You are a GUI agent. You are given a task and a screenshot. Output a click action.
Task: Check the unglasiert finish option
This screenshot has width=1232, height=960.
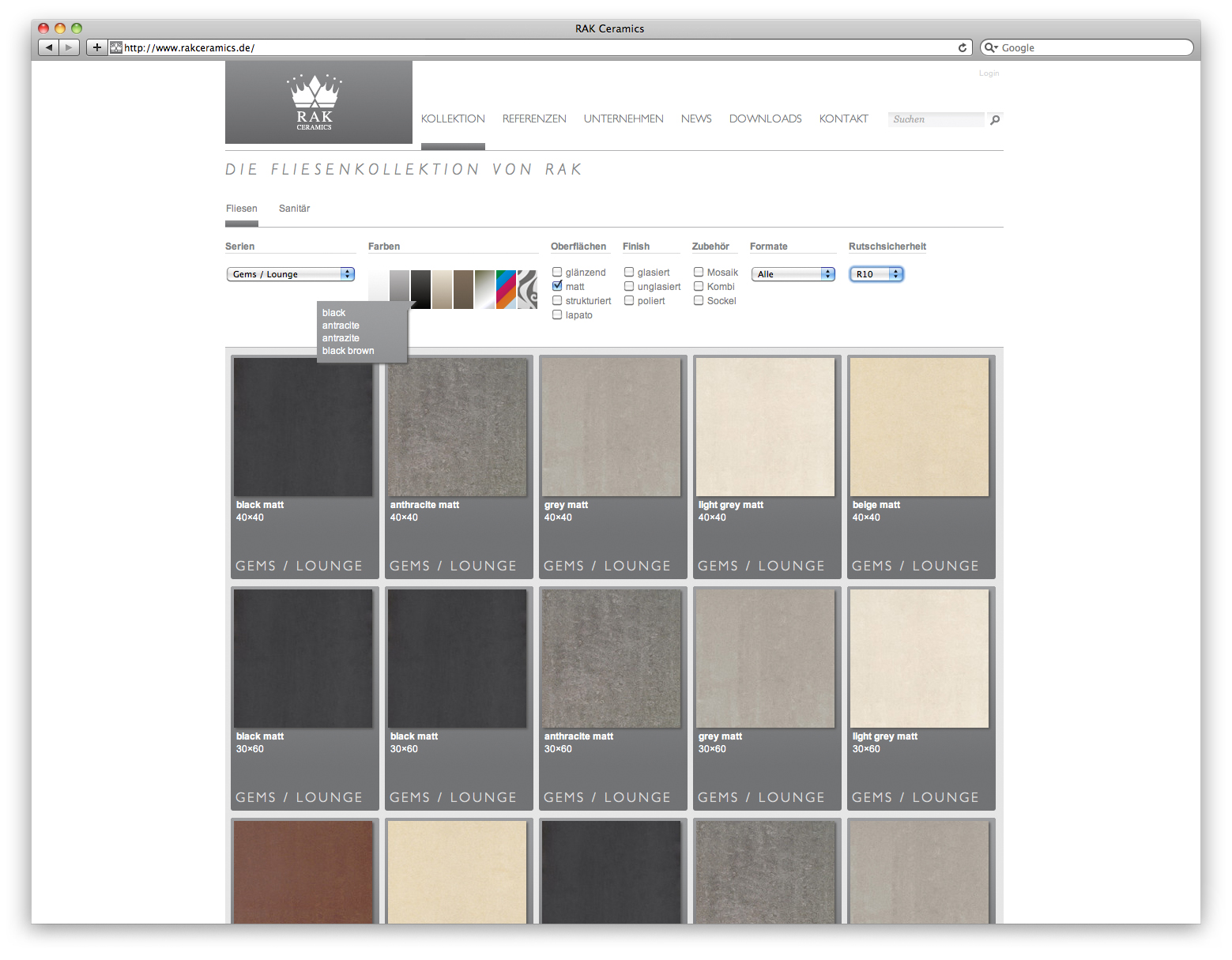point(629,286)
